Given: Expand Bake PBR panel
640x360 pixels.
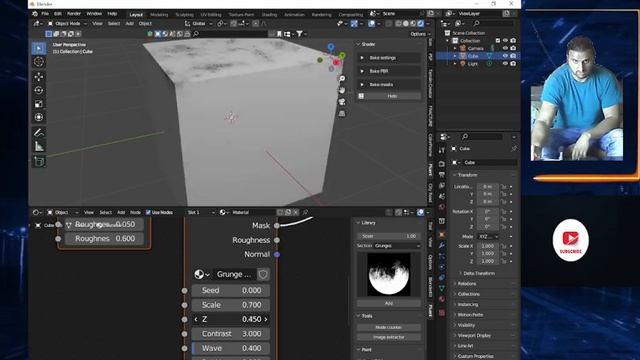Looking at the screenshot, I should click(x=389, y=71).
